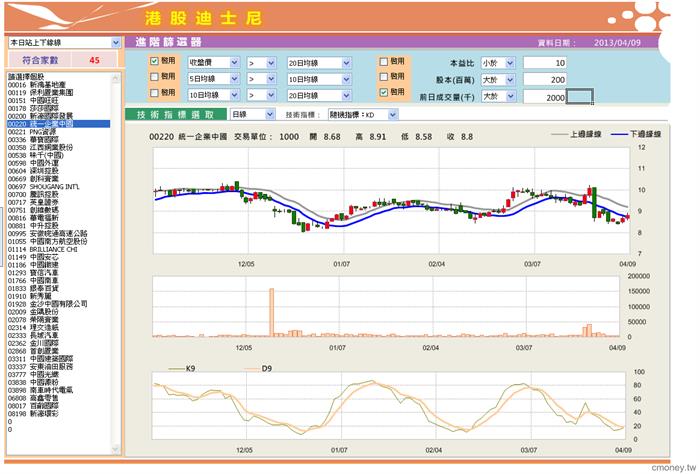Select stock 01928 in the list
Viewport: 700px width, 474px height.
(x=58, y=304)
